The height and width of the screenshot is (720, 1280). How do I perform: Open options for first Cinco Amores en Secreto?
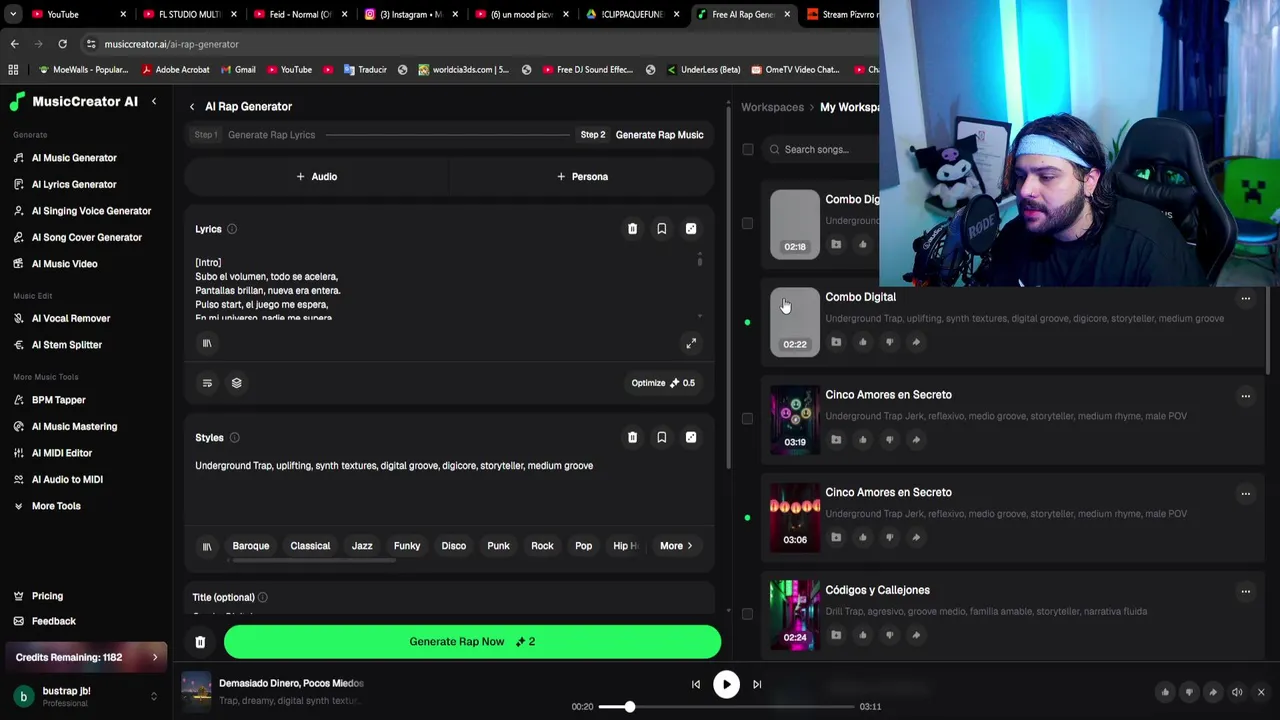[x=1245, y=396]
